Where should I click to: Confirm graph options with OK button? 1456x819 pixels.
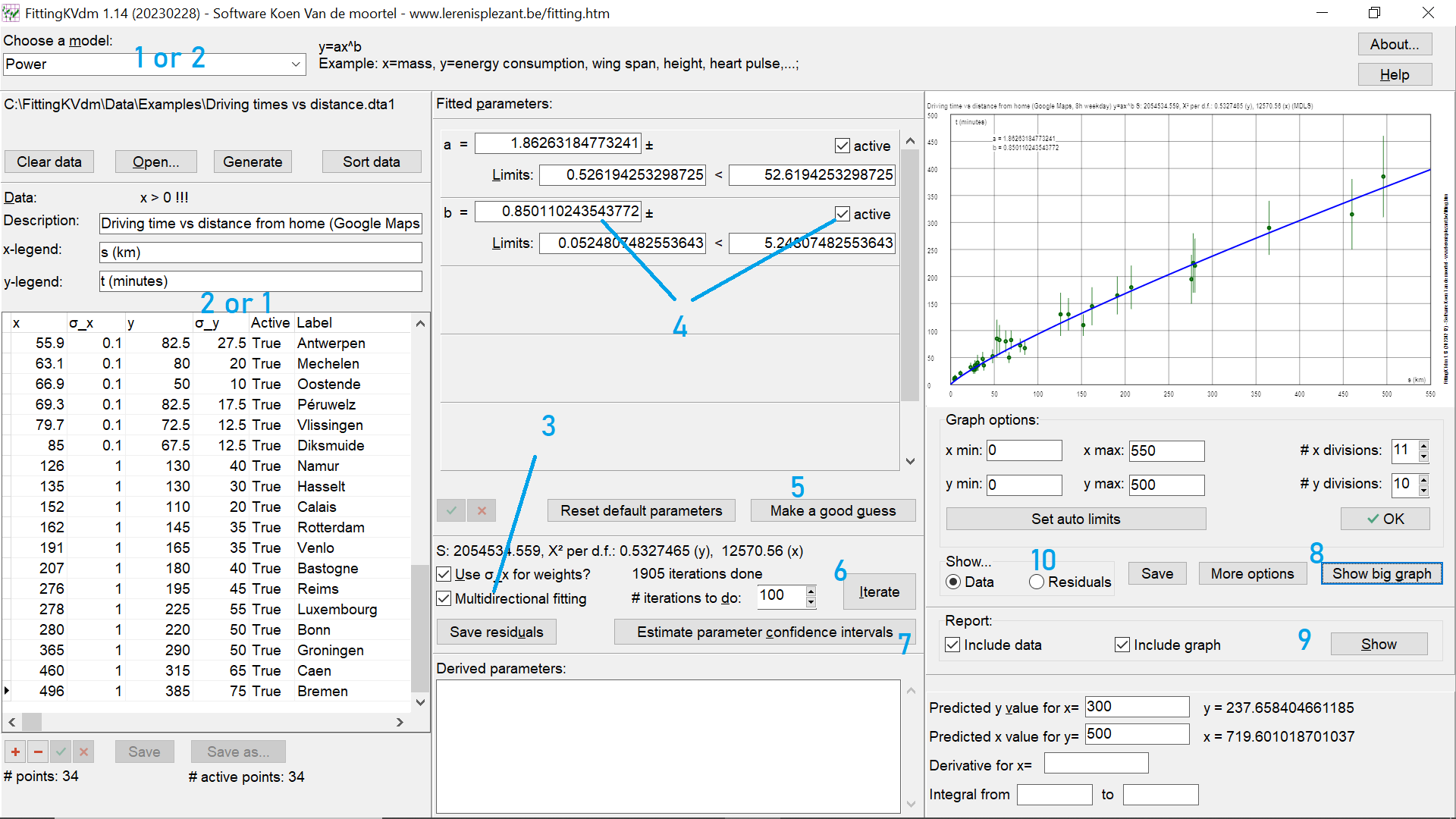click(x=1385, y=519)
